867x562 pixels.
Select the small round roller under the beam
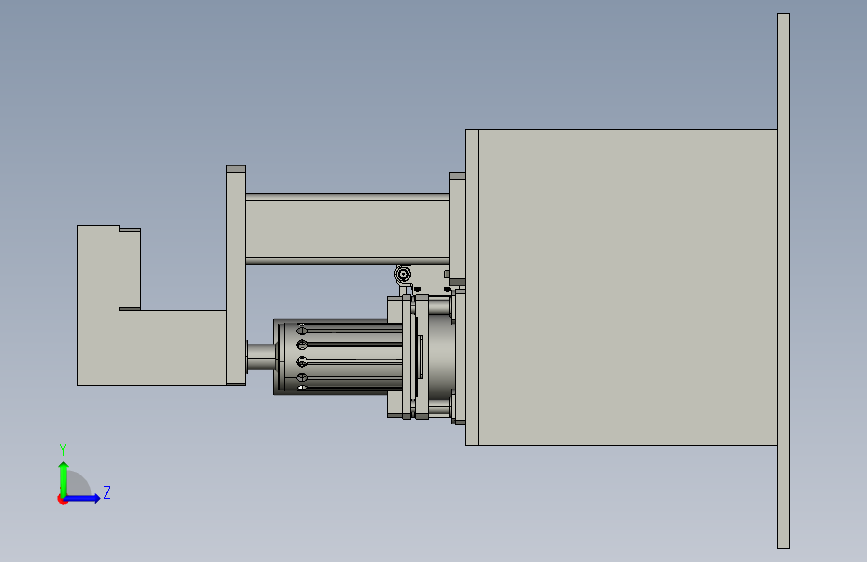pos(403,274)
